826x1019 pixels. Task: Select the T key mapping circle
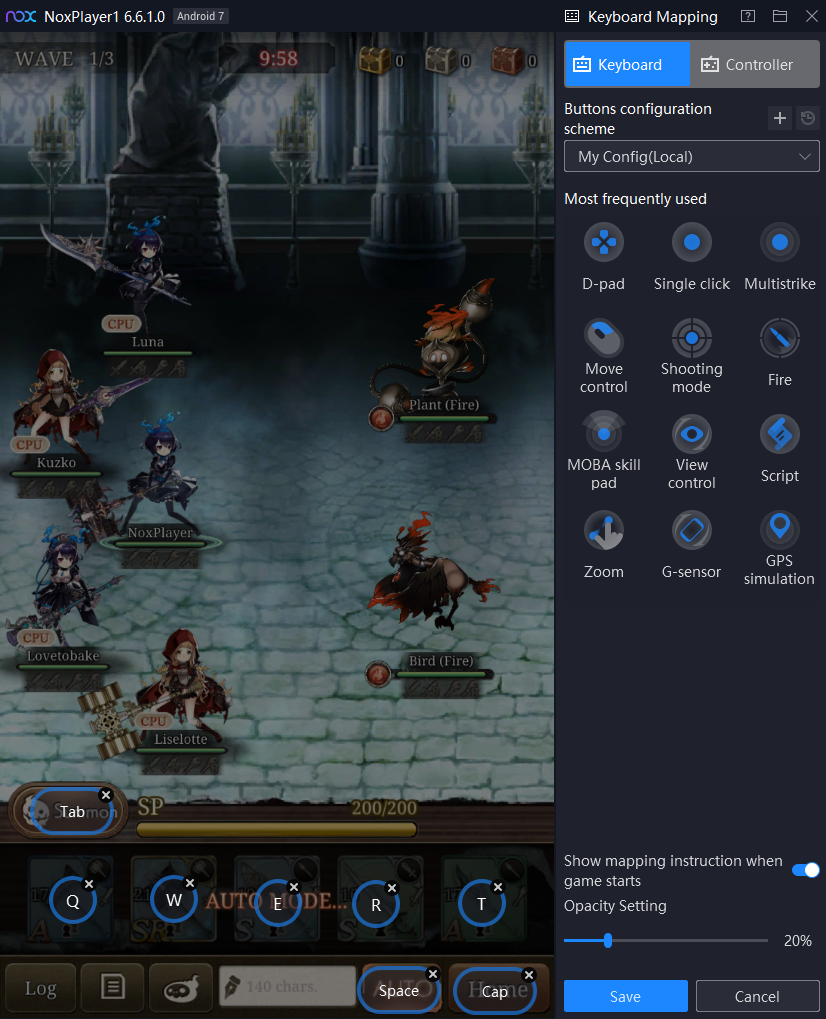pyautogui.click(x=482, y=904)
